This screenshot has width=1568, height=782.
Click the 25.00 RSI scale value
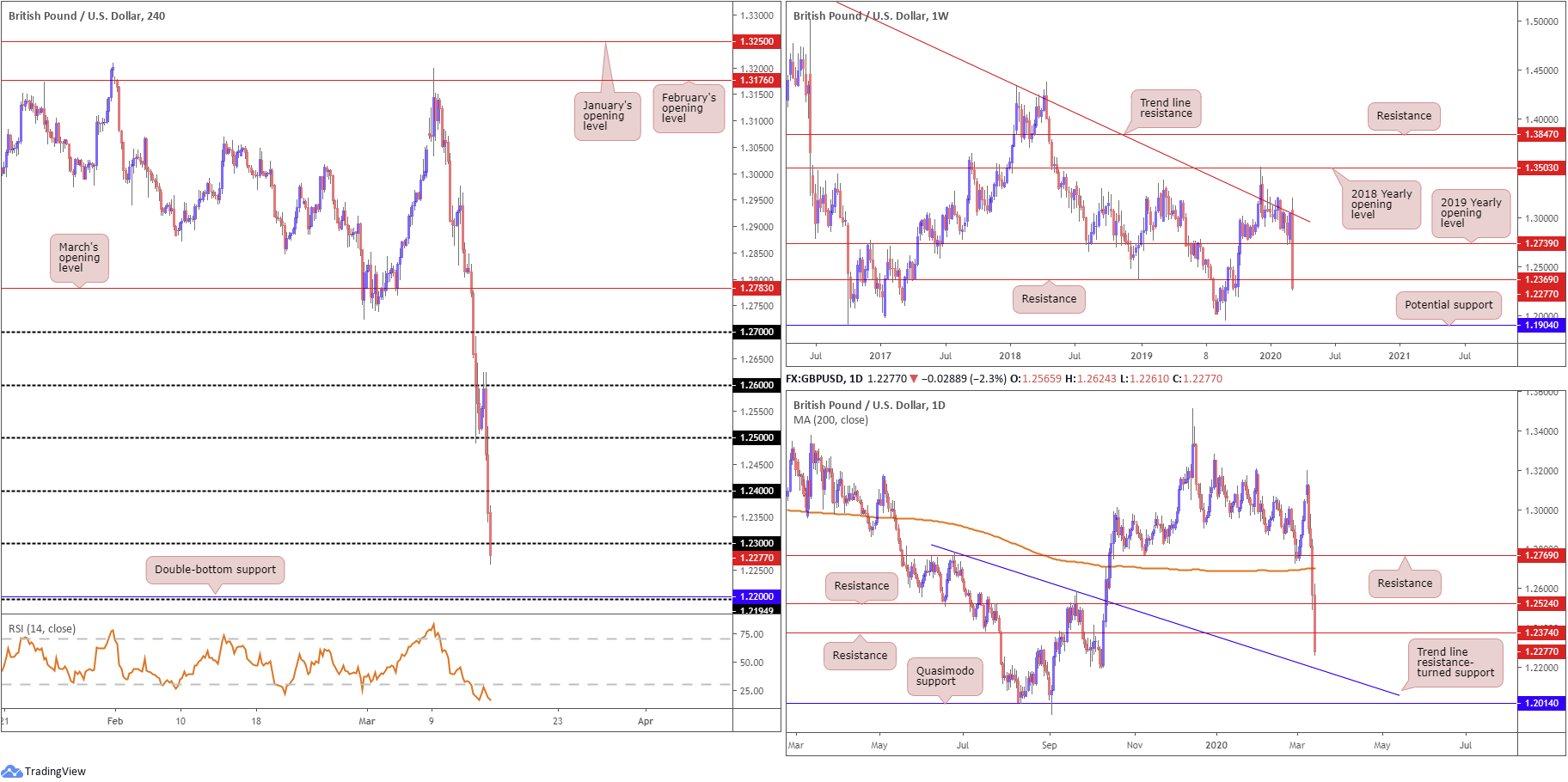[752, 691]
